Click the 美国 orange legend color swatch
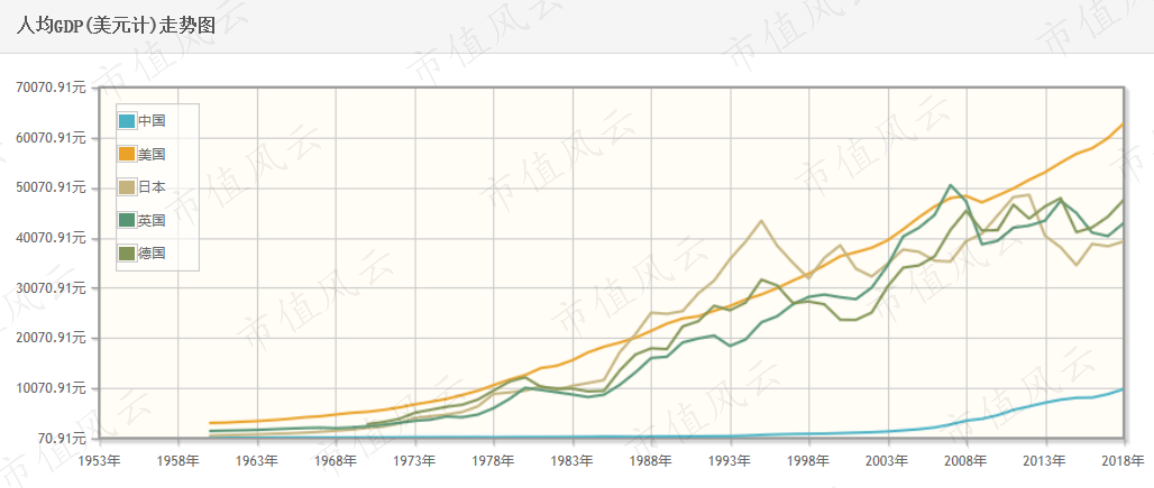The height and width of the screenshot is (488, 1154). pyautogui.click(x=127, y=155)
